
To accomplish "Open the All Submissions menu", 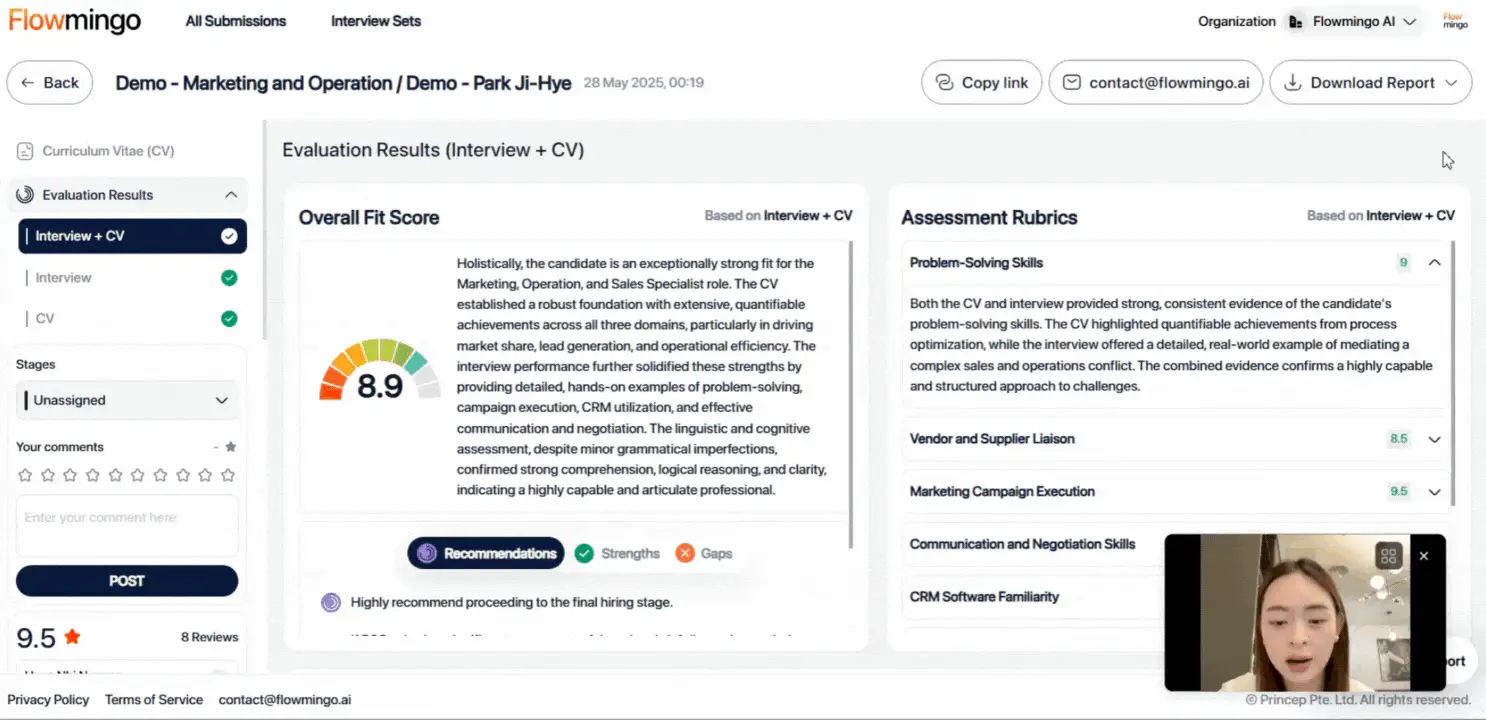I will pos(236,21).
